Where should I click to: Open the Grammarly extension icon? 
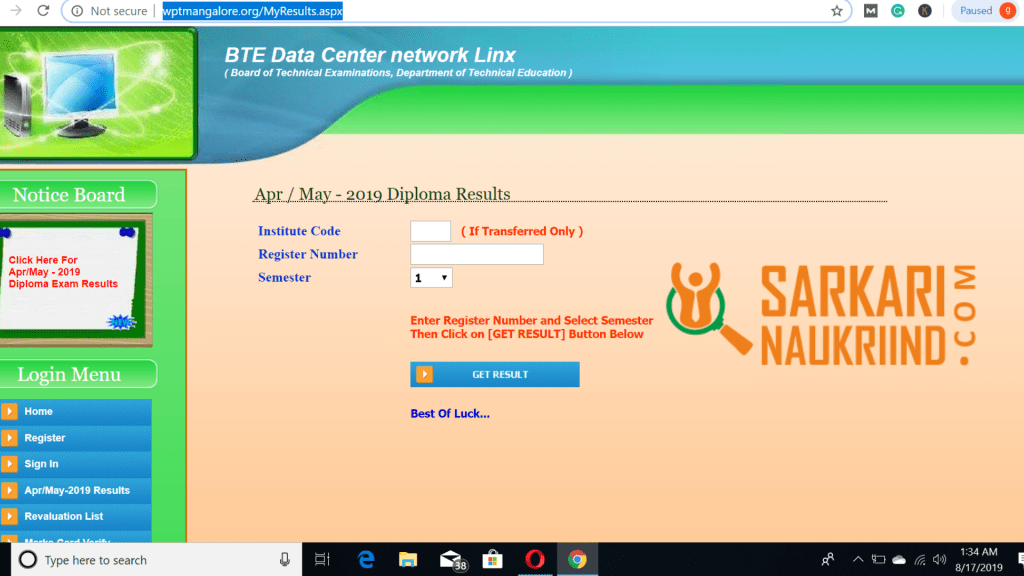[x=898, y=10]
